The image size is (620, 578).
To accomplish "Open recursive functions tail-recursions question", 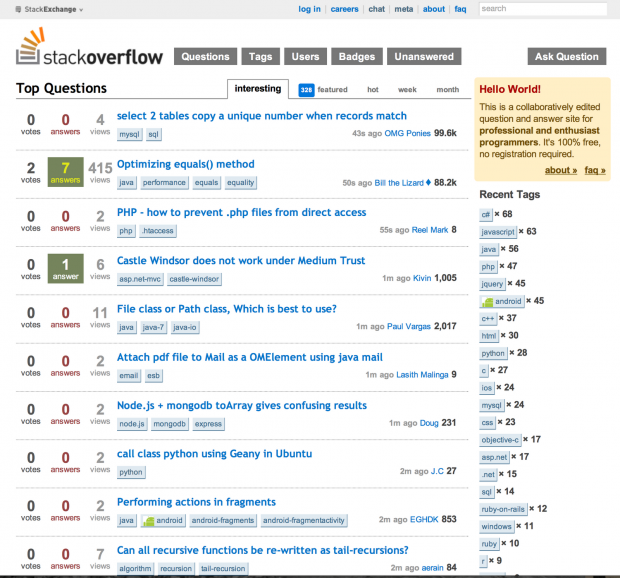I will point(263,550).
